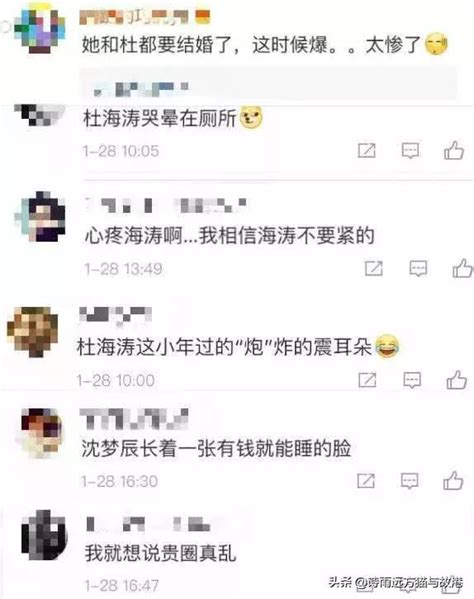Screen dimensions: 474x599
Task: Reply to the 1-28 16:30 comment
Action: (x=409, y=481)
